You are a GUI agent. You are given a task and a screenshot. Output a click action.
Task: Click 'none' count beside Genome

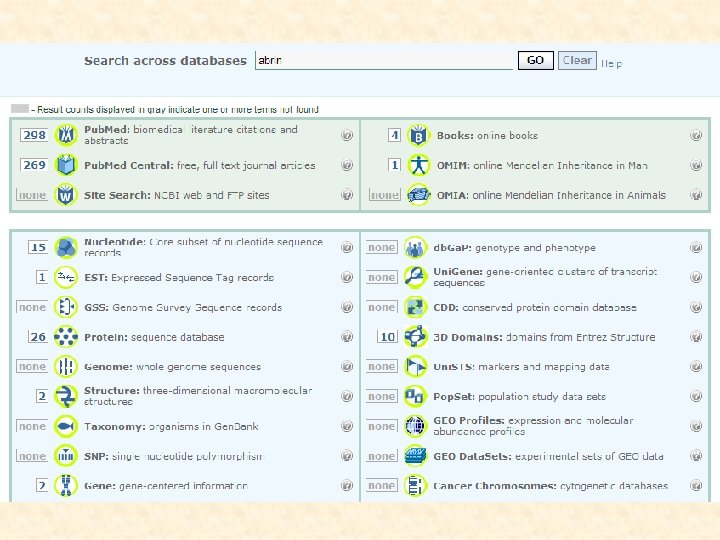click(32, 366)
